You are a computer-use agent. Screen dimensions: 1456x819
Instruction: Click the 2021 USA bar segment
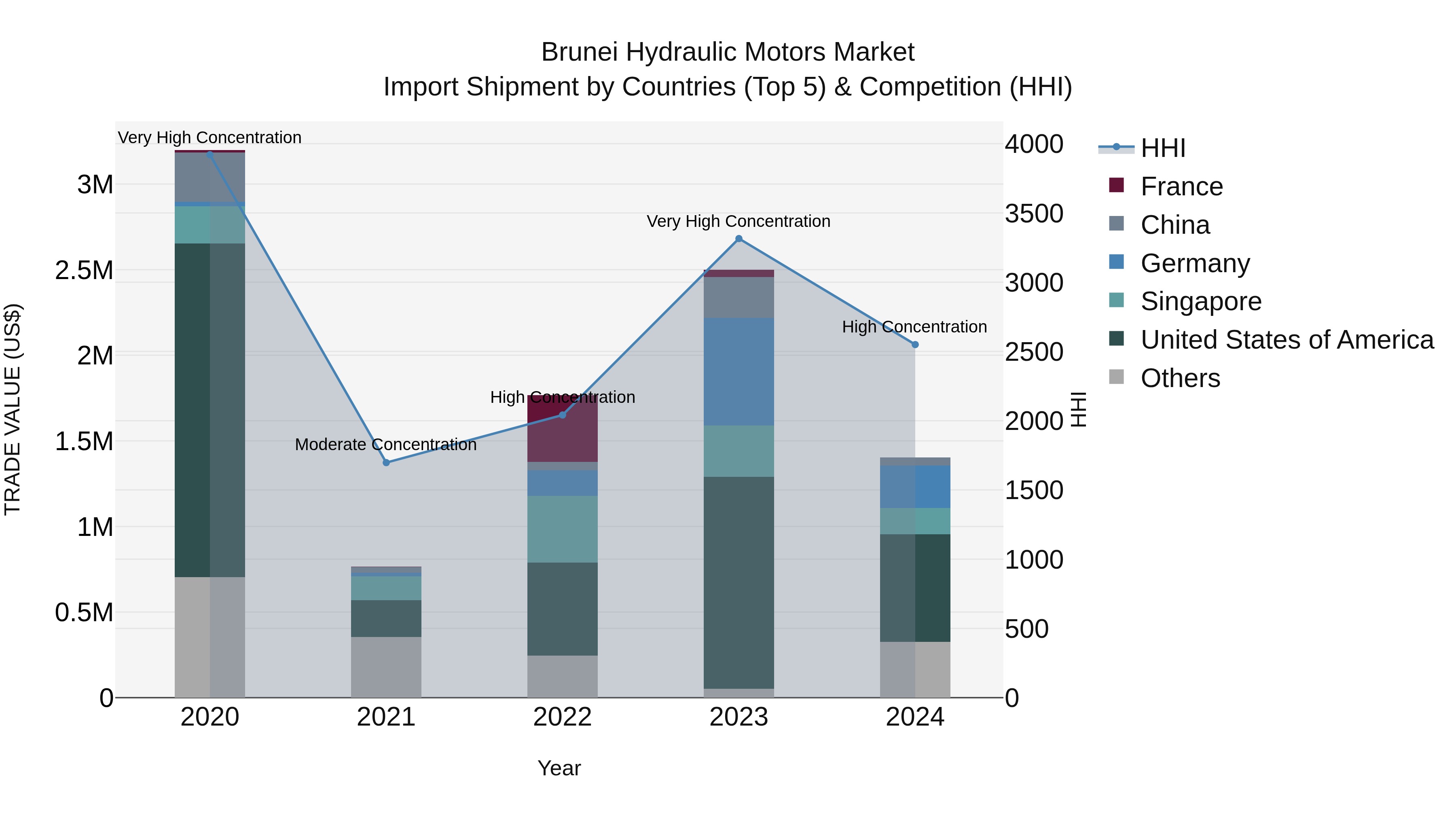[386, 618]
